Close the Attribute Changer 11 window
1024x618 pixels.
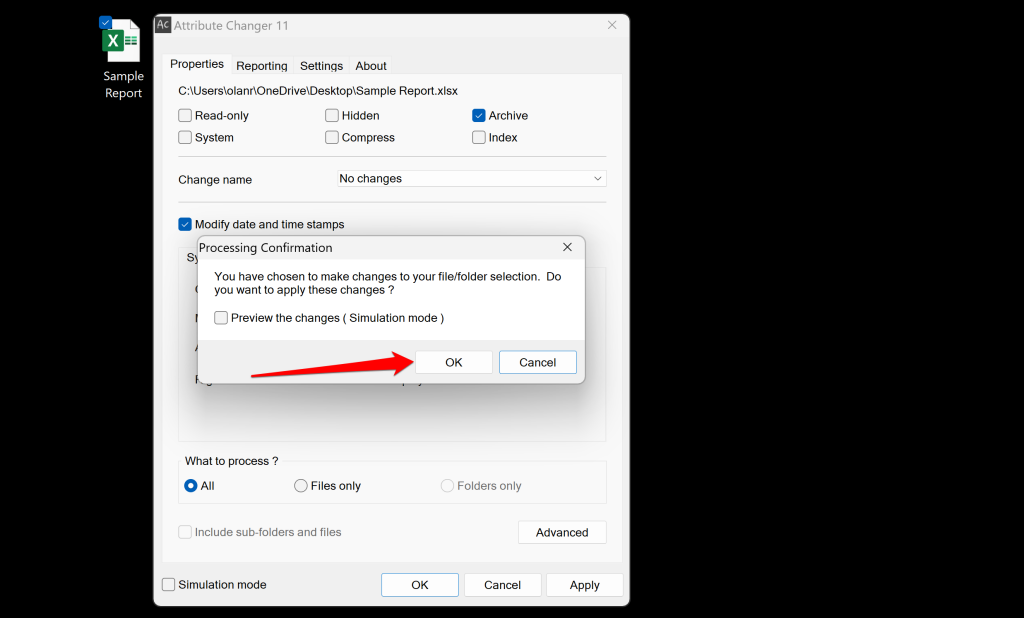pyautogui.click(x=611, y=25)
